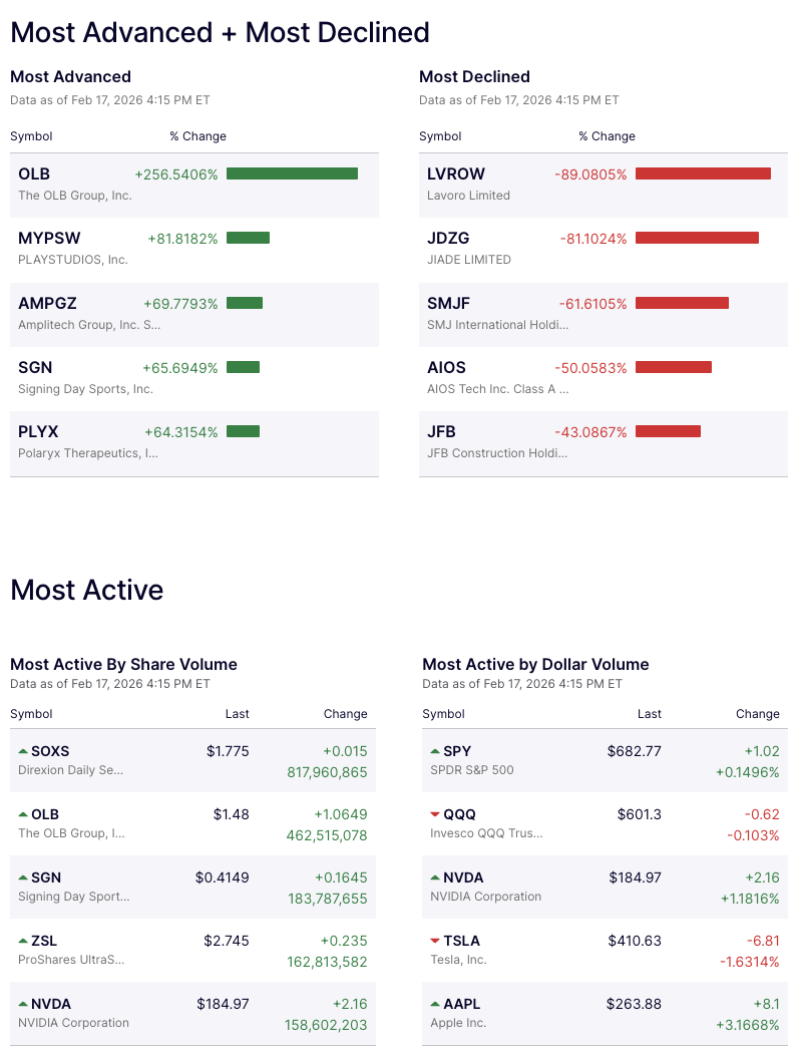This screenshot has width=800, height=1057.
Task: Open the JDZG JIADE Limited symbol
Action: click(450, 238)
